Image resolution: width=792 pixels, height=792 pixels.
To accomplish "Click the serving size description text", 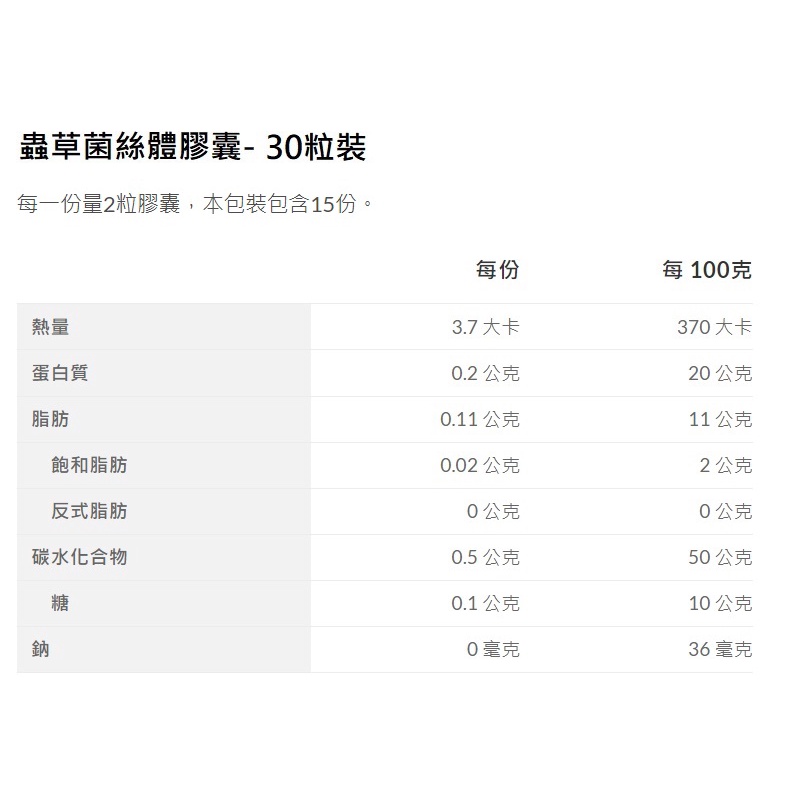I will click(x=196, y=205).
